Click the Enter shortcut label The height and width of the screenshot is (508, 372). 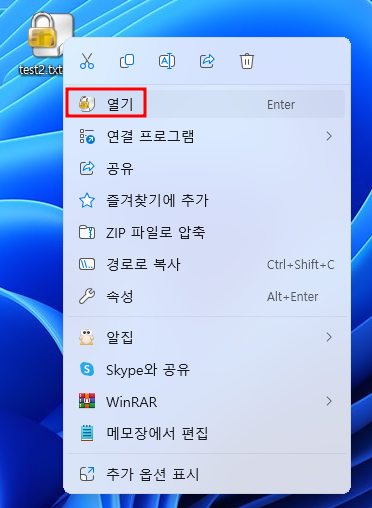pos(281,105)
